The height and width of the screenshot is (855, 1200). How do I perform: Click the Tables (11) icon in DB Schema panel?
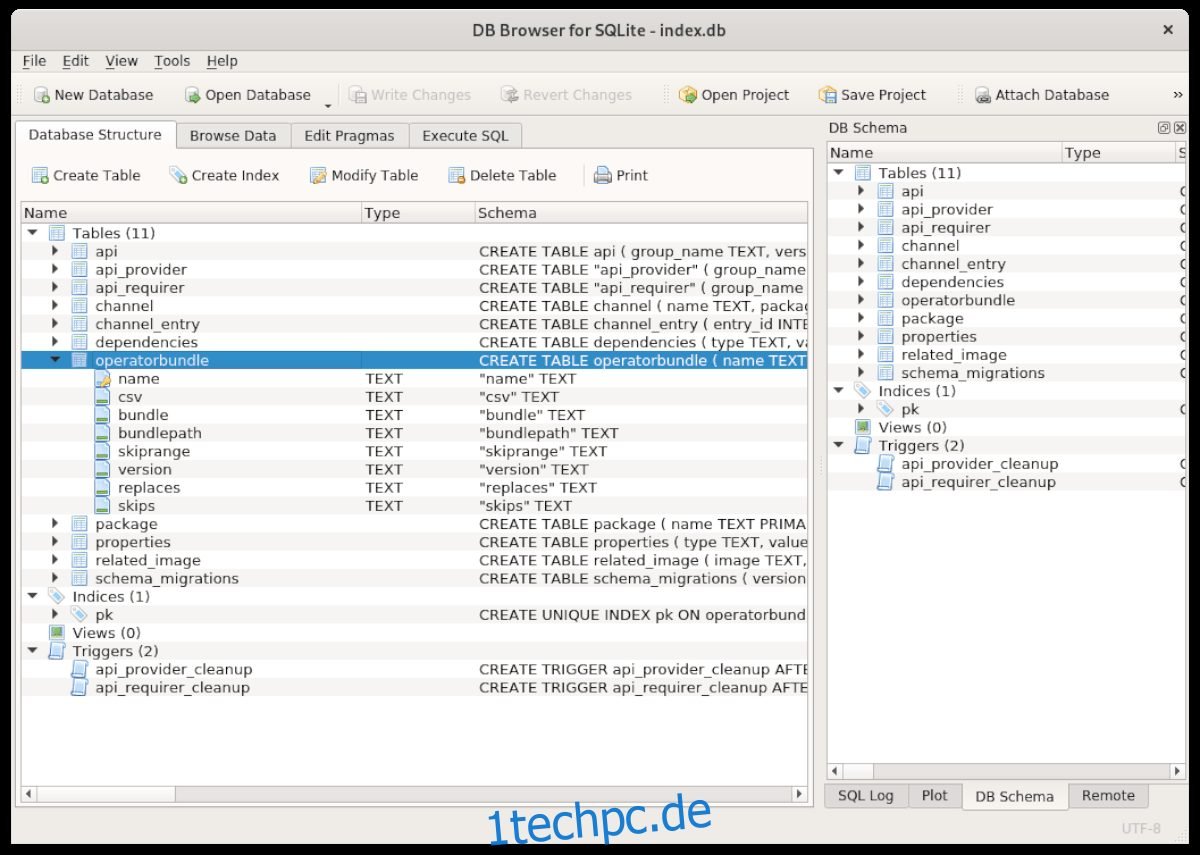(862, 173)
